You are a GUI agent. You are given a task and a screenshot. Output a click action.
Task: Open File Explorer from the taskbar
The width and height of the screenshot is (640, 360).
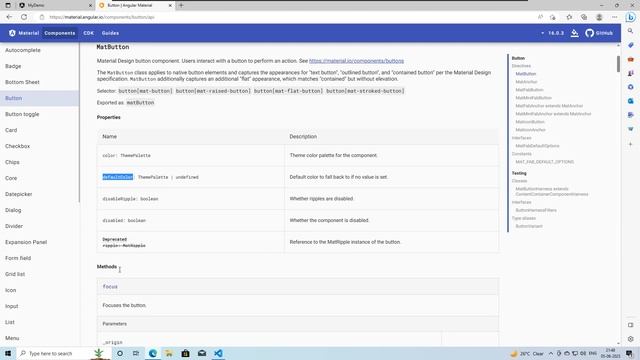pos(169,353)
